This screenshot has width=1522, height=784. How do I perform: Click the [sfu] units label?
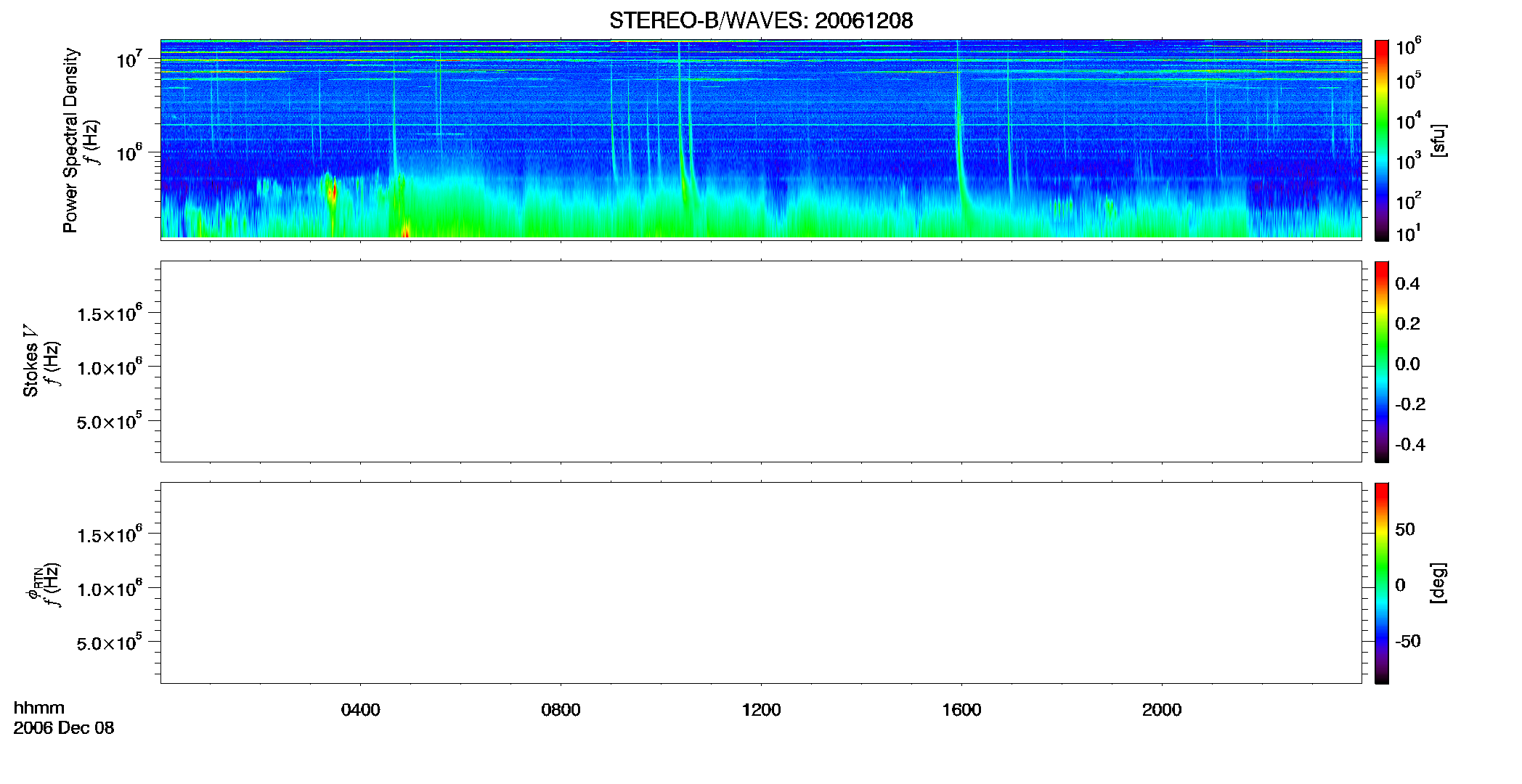(1438, 140)
